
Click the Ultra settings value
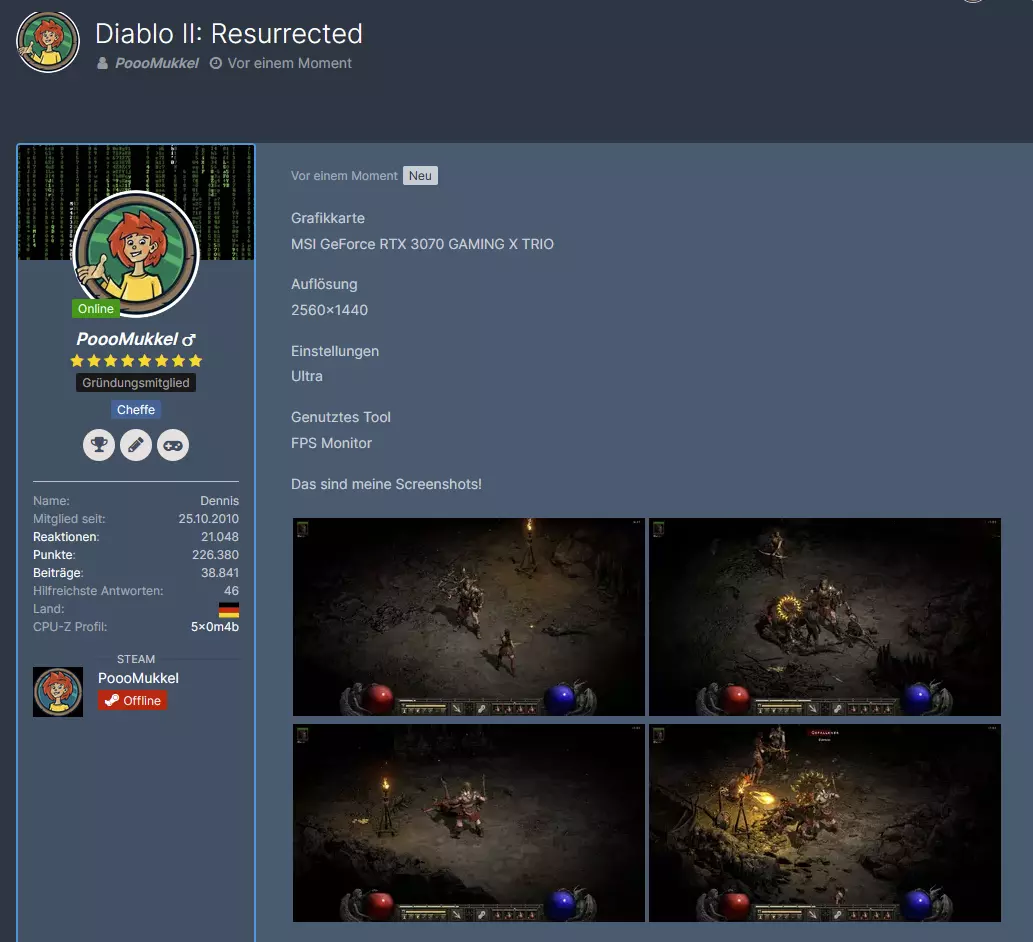tap(307, 376)
